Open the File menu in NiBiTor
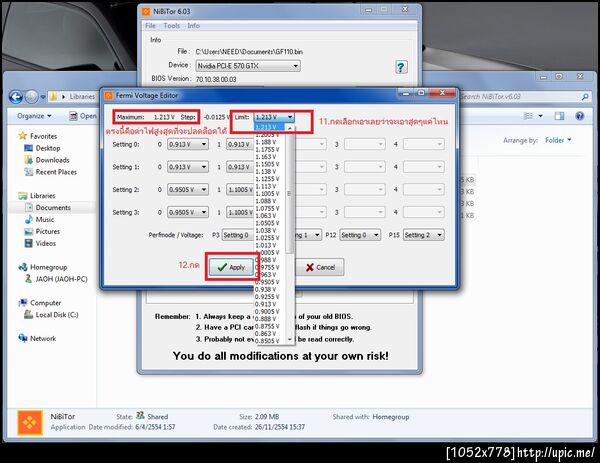The image size is (600, 463). pos(150,26)
